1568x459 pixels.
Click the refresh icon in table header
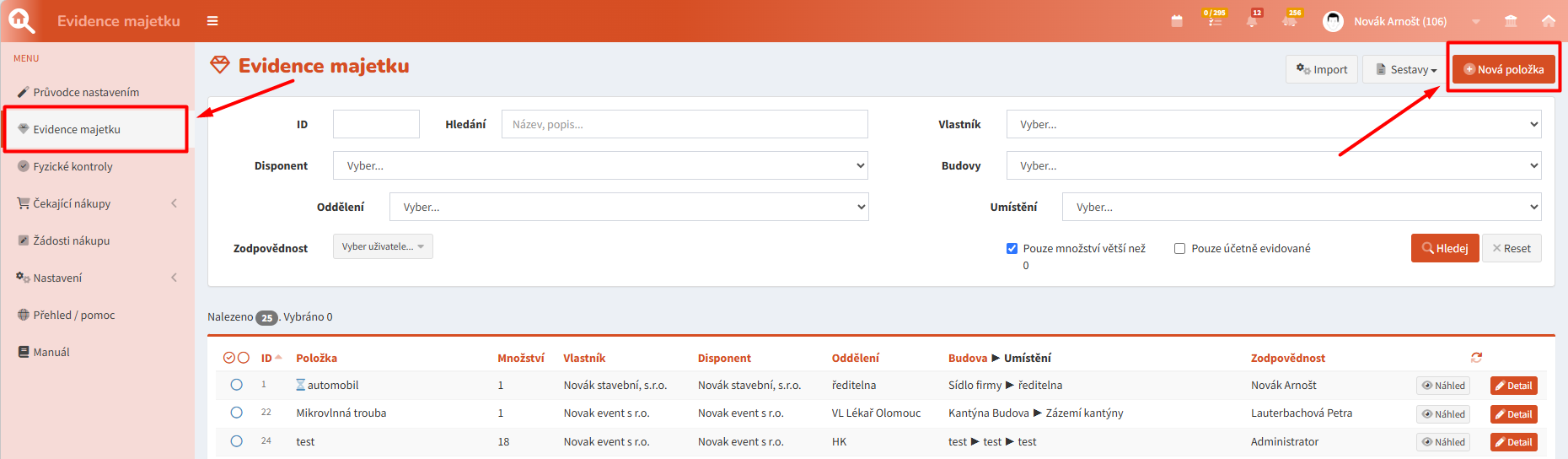coord(1476,358)
